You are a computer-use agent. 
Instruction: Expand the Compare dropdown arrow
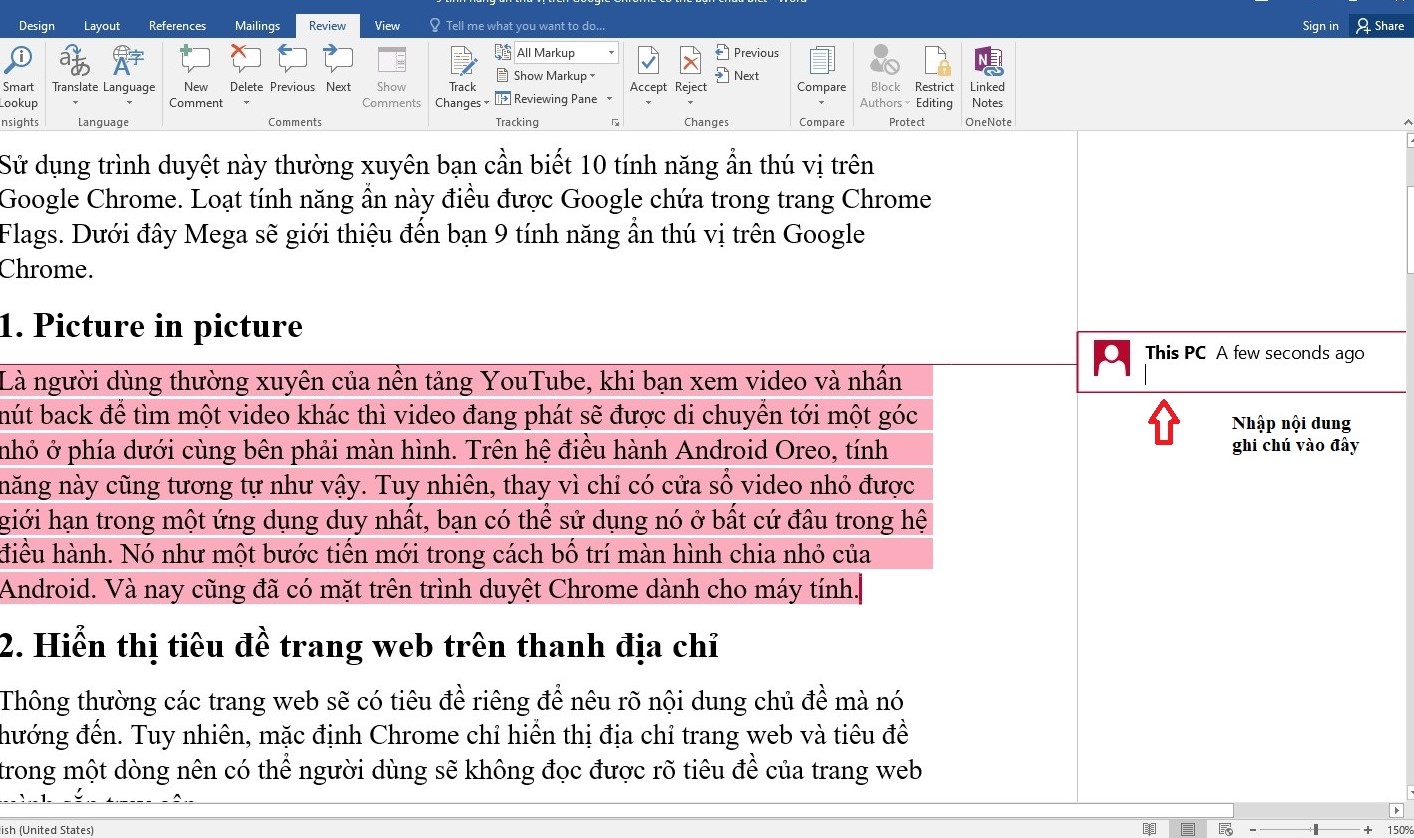tap(822, 103)
